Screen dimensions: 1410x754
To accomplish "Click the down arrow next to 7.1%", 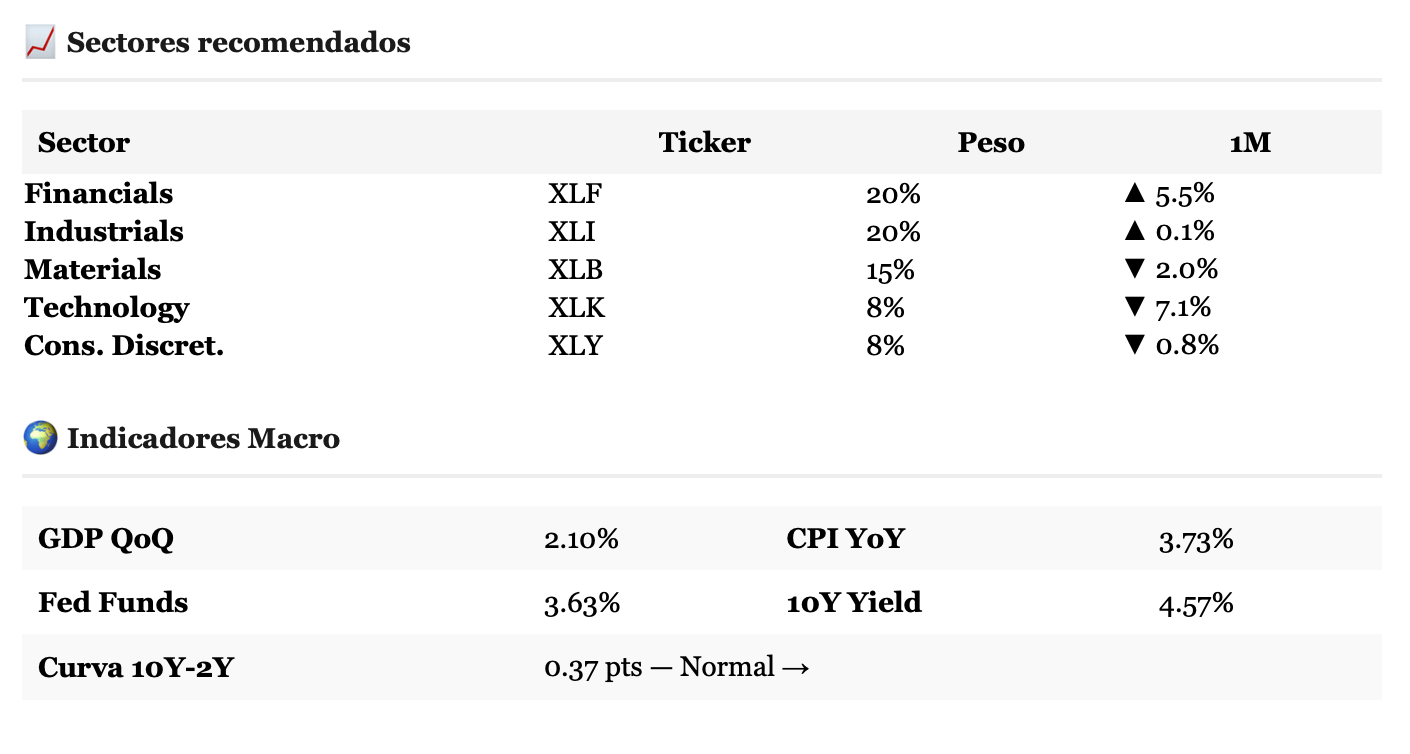I will pyautogui.click(x=1134, y=308).
